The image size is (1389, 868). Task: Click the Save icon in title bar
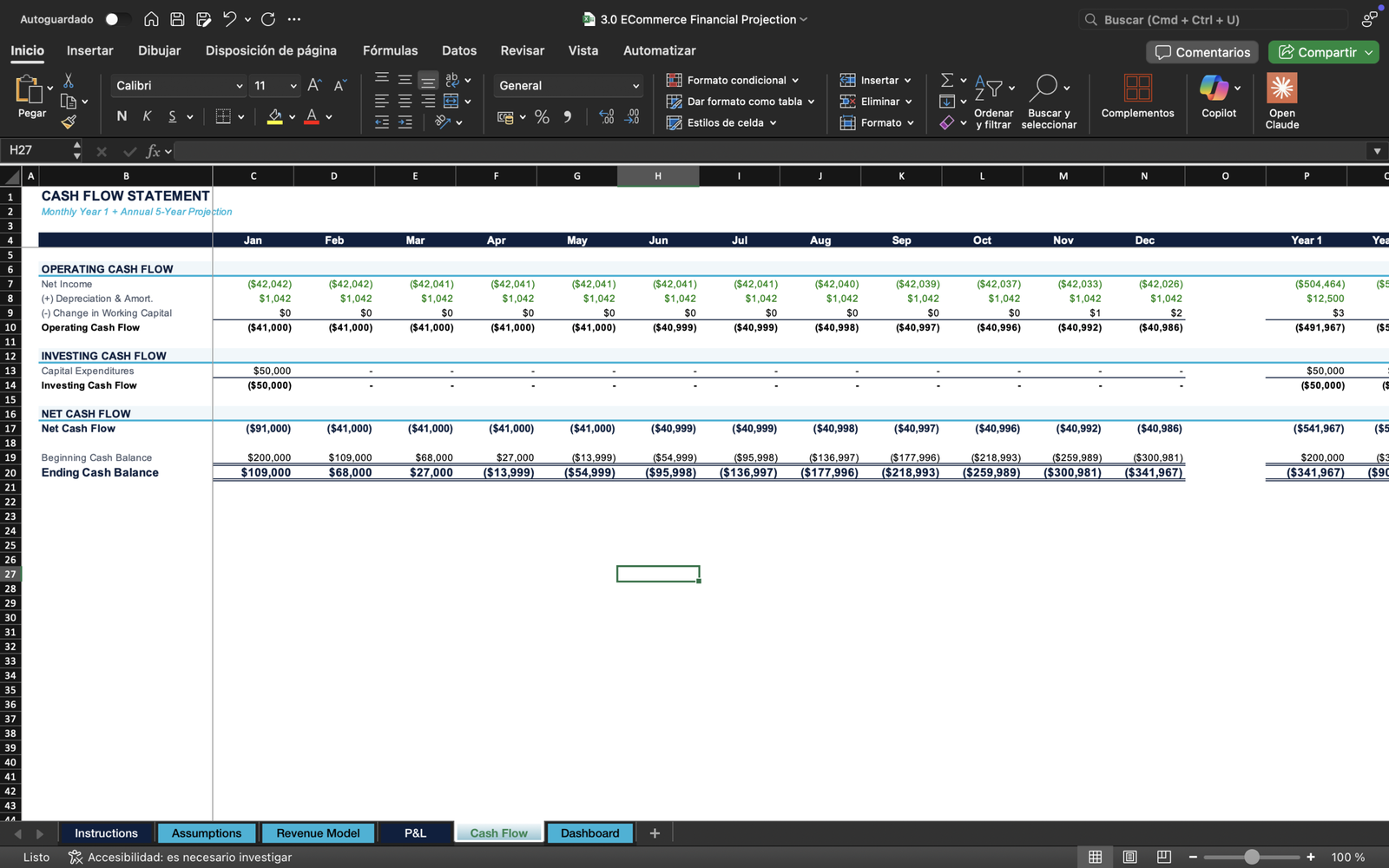[177, 19]
